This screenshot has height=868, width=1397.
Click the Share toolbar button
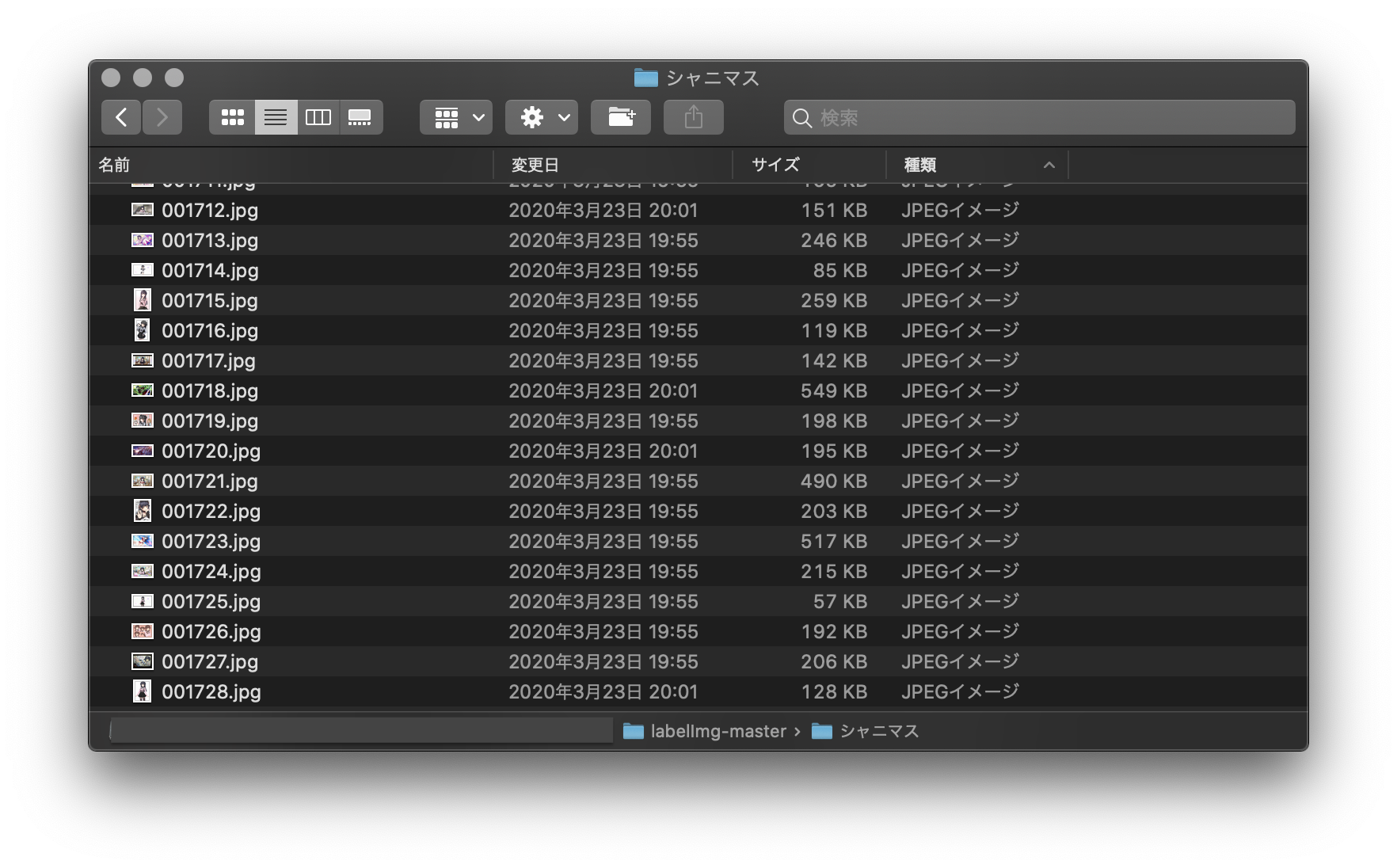(694, 117)
